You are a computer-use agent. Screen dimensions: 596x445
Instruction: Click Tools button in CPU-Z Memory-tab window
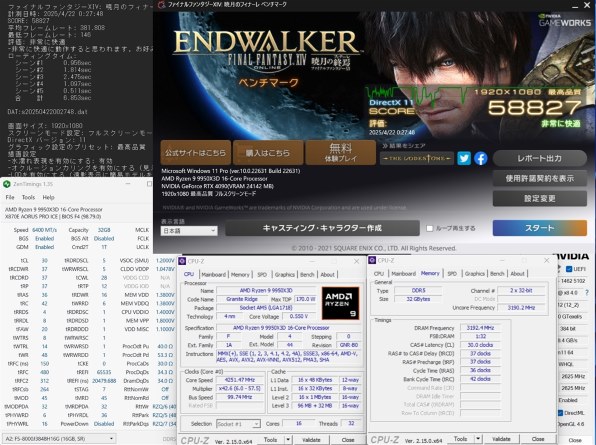(460, 439)
